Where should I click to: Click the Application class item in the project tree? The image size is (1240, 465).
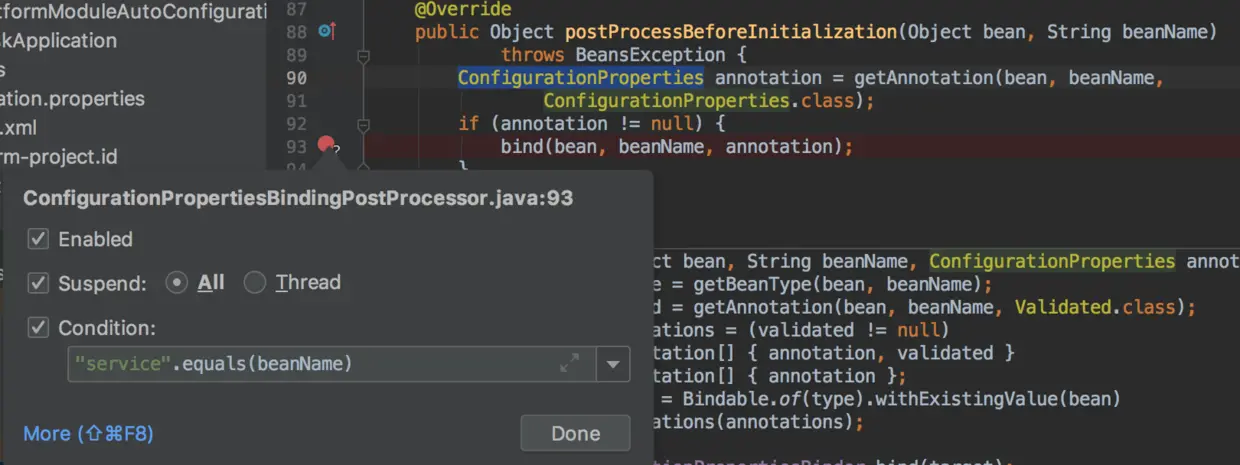tap(58, 40)
